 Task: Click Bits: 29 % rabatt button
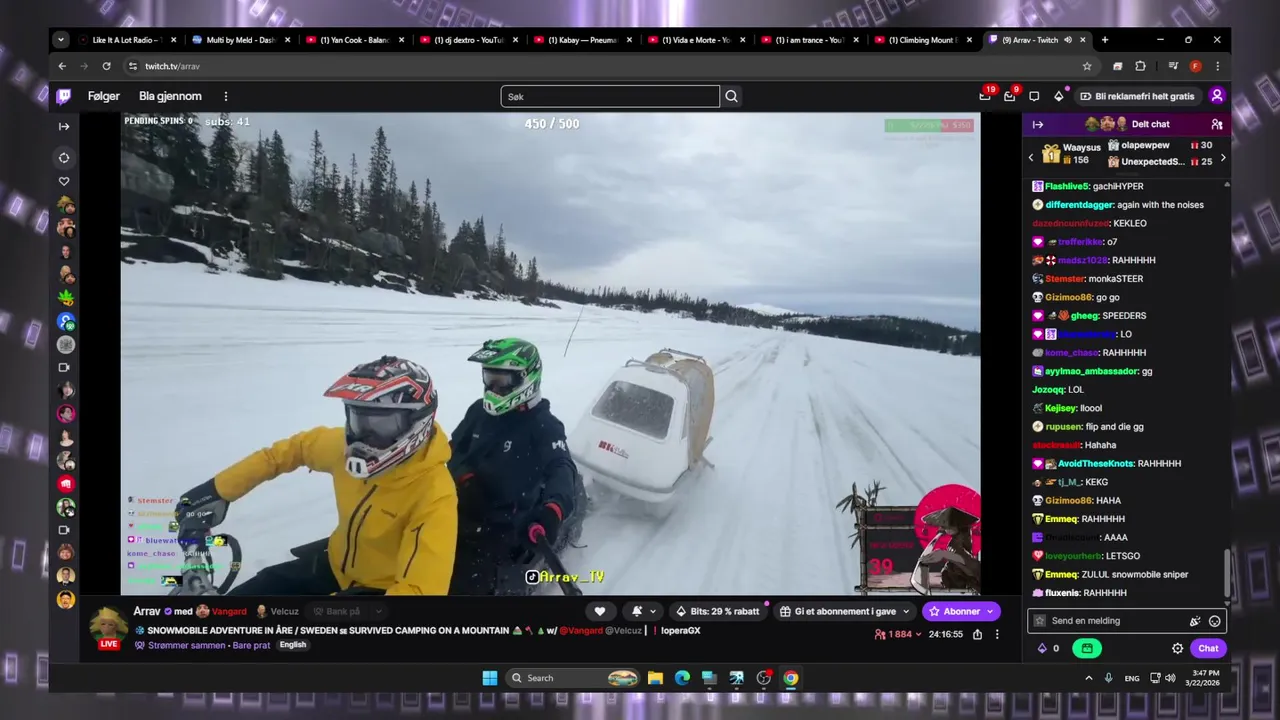click(717, 611)
